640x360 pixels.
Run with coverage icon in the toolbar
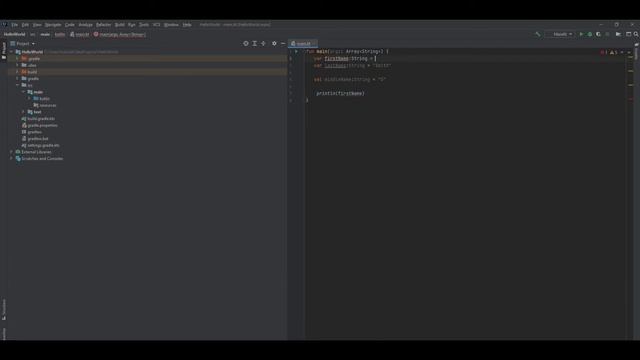(x=598, y=34)
